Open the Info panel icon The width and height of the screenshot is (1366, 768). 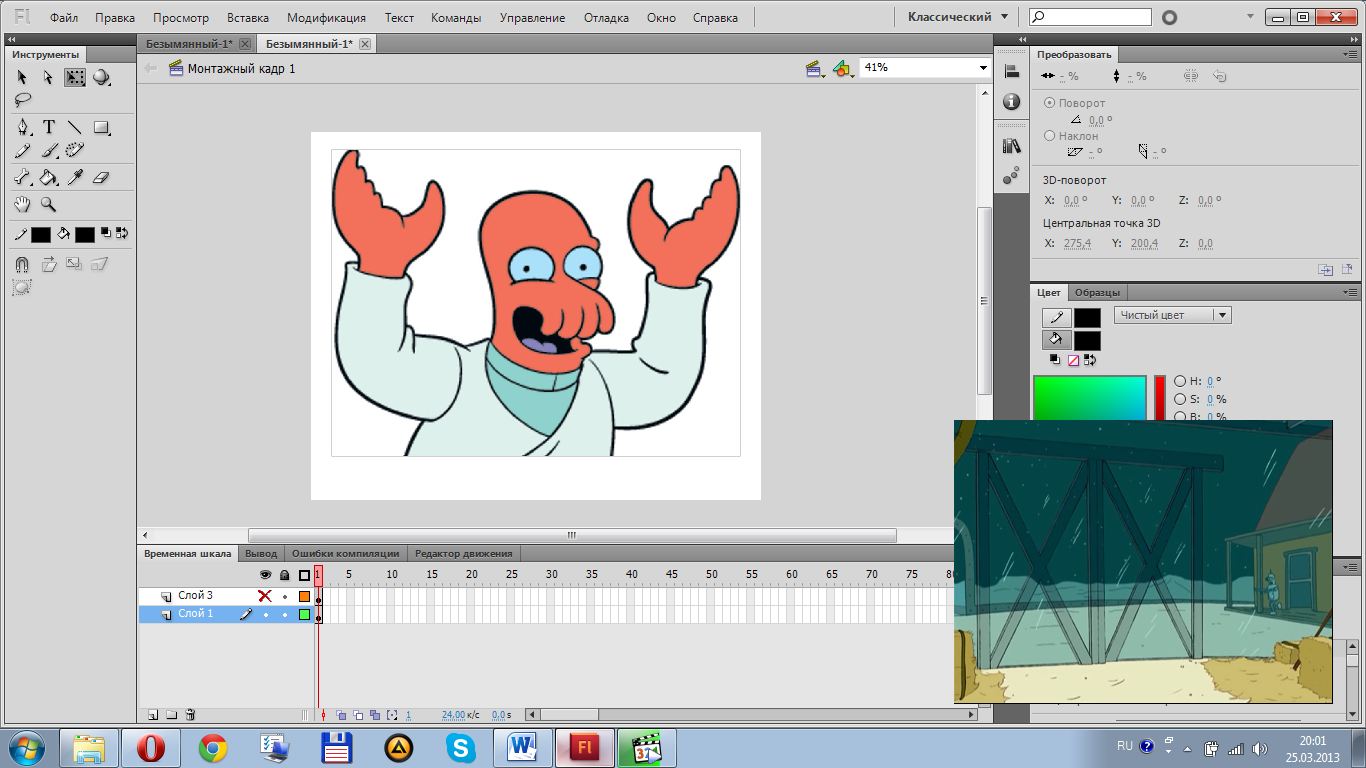point(1011,102)
